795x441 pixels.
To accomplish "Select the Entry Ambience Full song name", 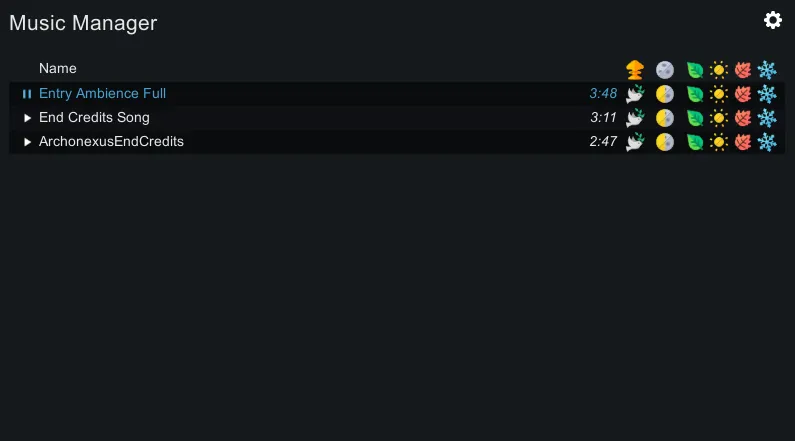I will pyautogui.click(x=102, y=93).
